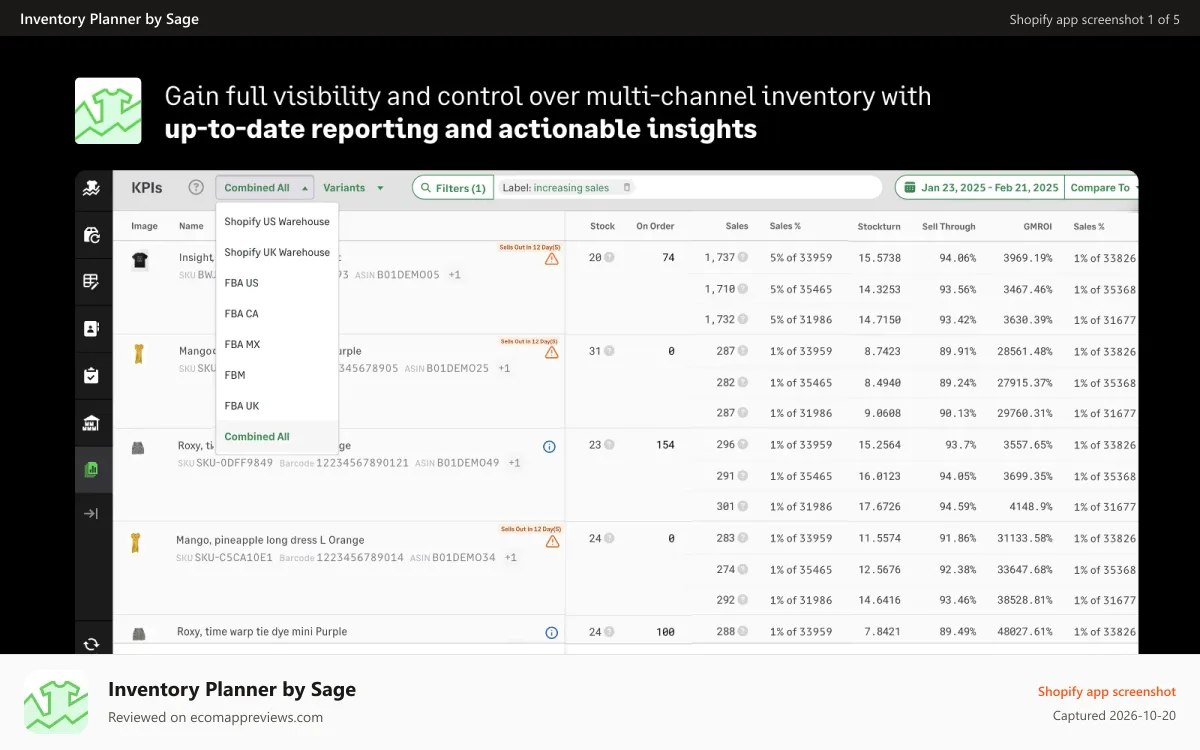Expand sidebar with the arrow-to-bar icon
Image resolution: width=1200 pixels, height=750 pixels.
pos(92,513)
